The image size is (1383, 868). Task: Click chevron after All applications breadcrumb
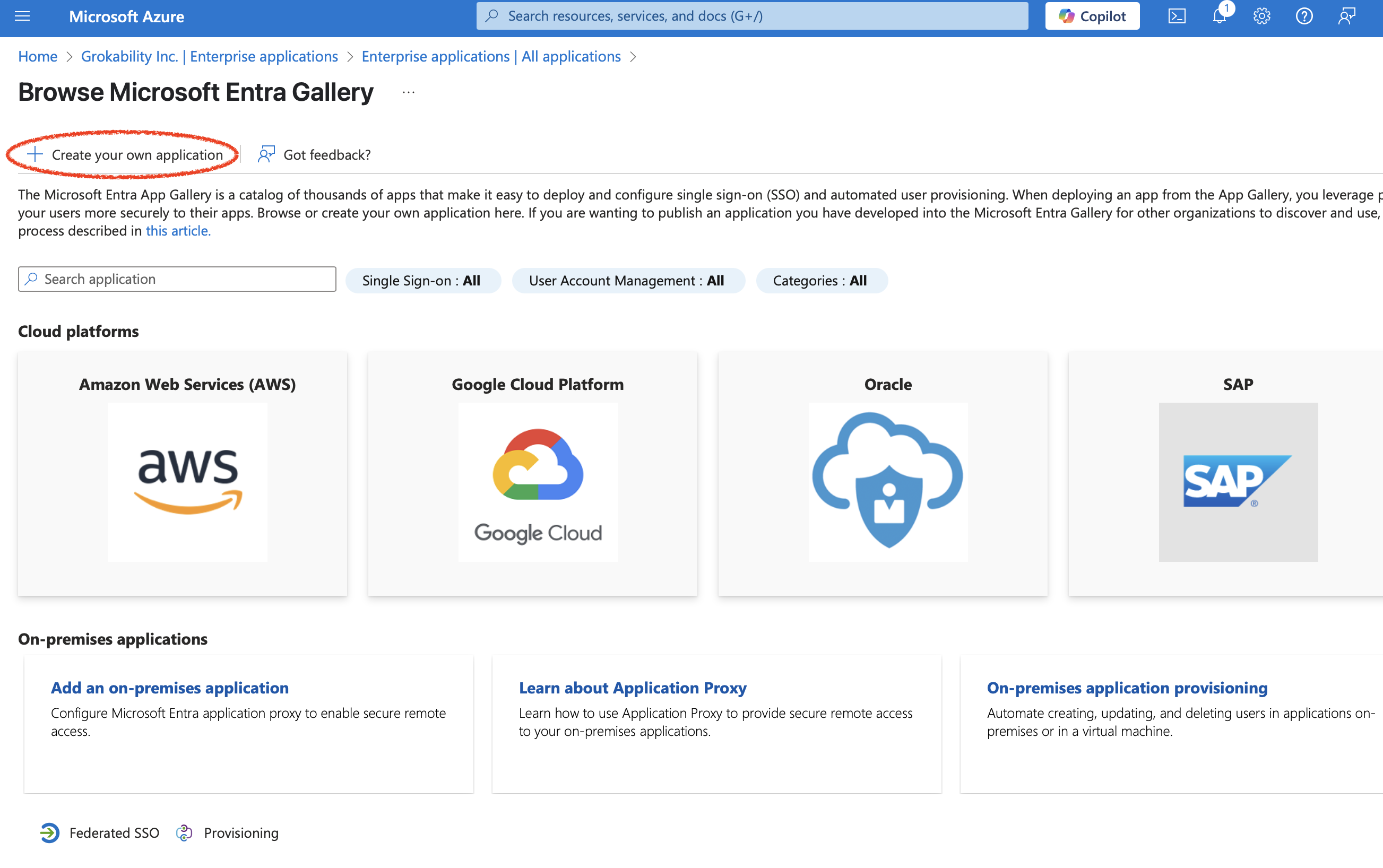pos(633,57)
